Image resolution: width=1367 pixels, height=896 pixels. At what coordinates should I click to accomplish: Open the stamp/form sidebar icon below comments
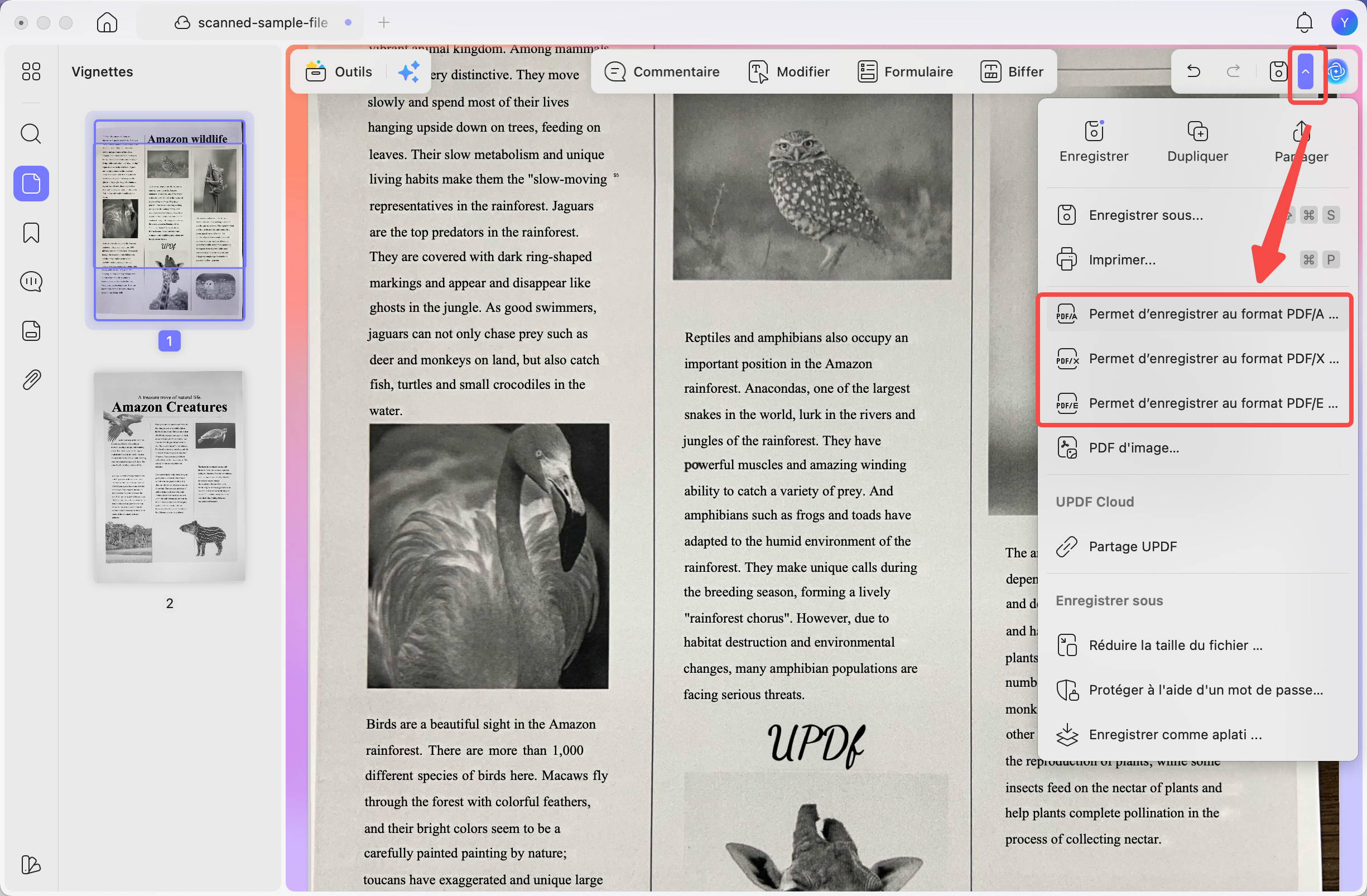31,331
